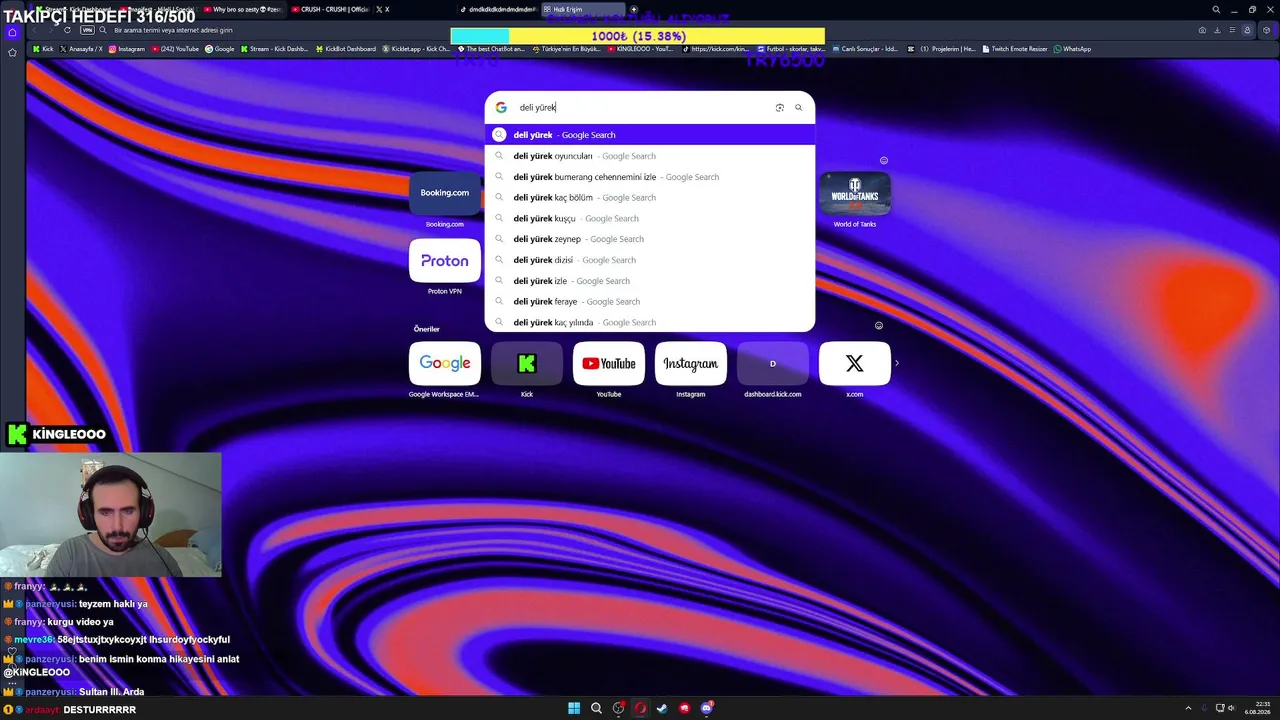Image resolution: width=1280 pixels, height=720 pixels.
Task: Open the WhatsApp bookmark
Action: click(1073, 49)
